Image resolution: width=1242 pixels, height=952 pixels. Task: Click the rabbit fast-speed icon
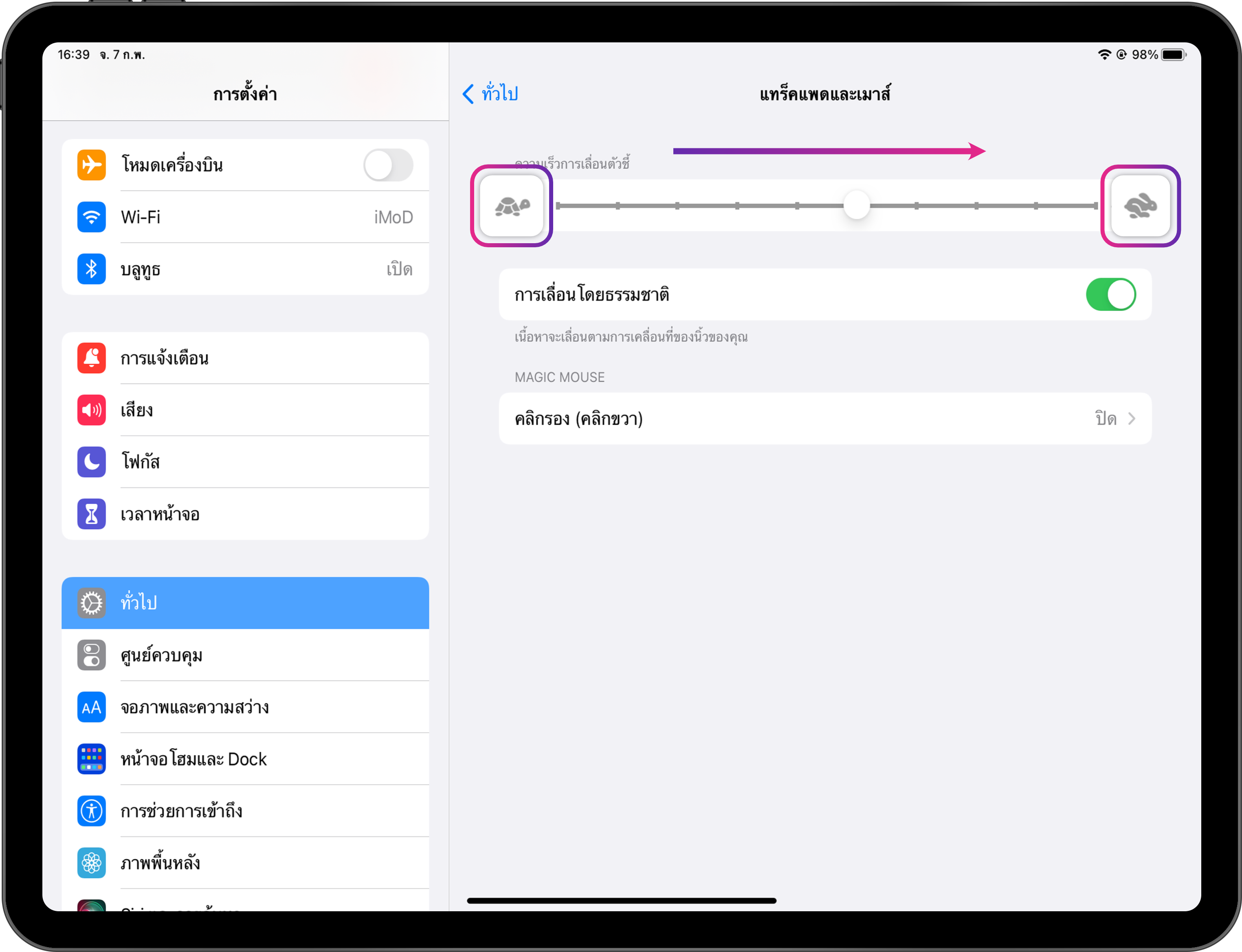[1141, 206]
